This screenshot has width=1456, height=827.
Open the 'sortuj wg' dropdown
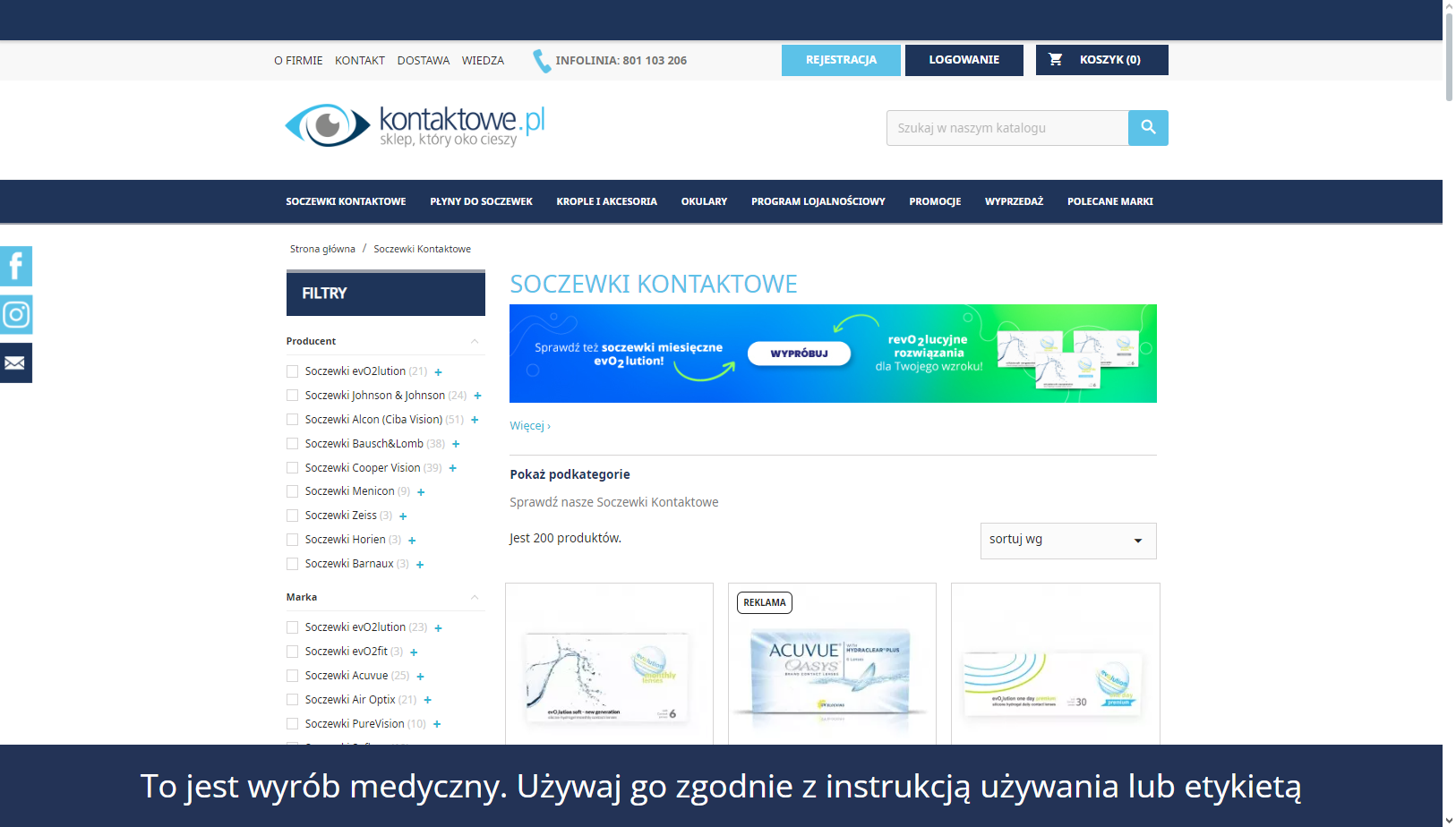[x=1068, y=541]
